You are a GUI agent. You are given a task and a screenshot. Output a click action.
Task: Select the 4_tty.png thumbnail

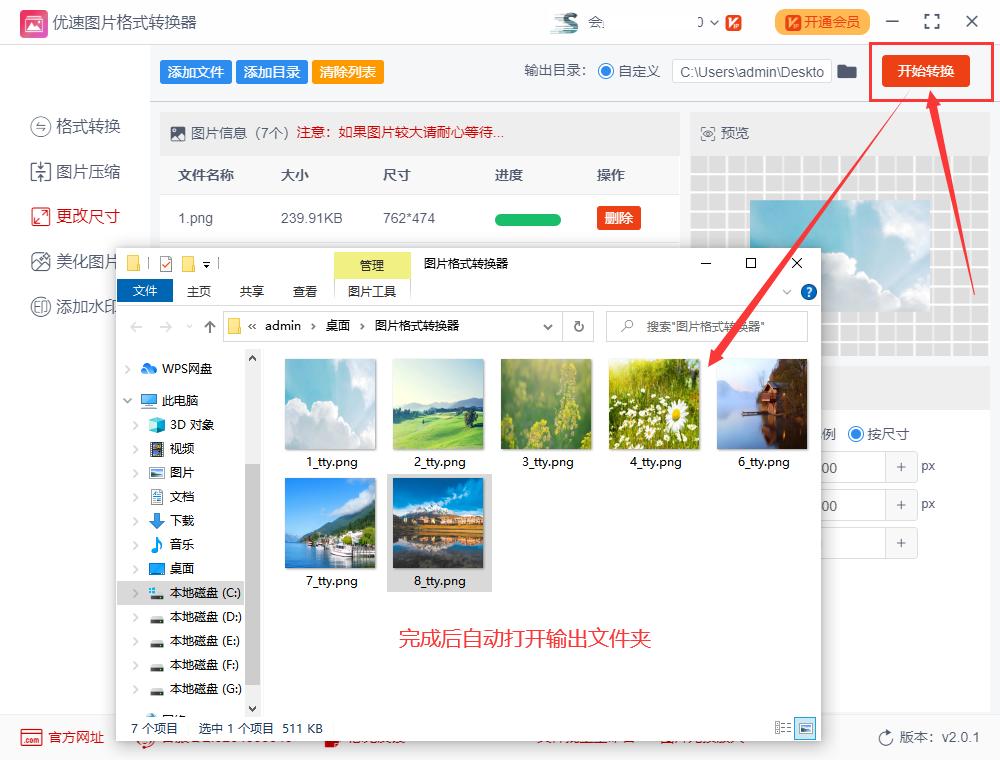tap(653, 405)
